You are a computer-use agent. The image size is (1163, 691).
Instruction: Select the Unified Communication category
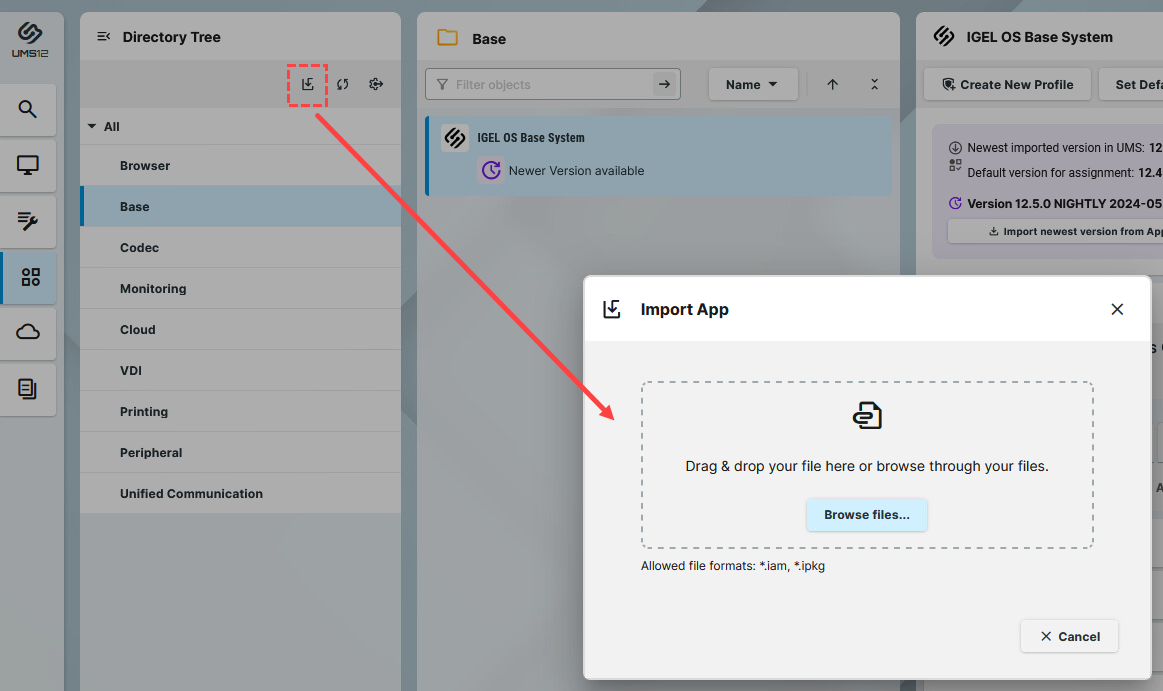point(191,494)
